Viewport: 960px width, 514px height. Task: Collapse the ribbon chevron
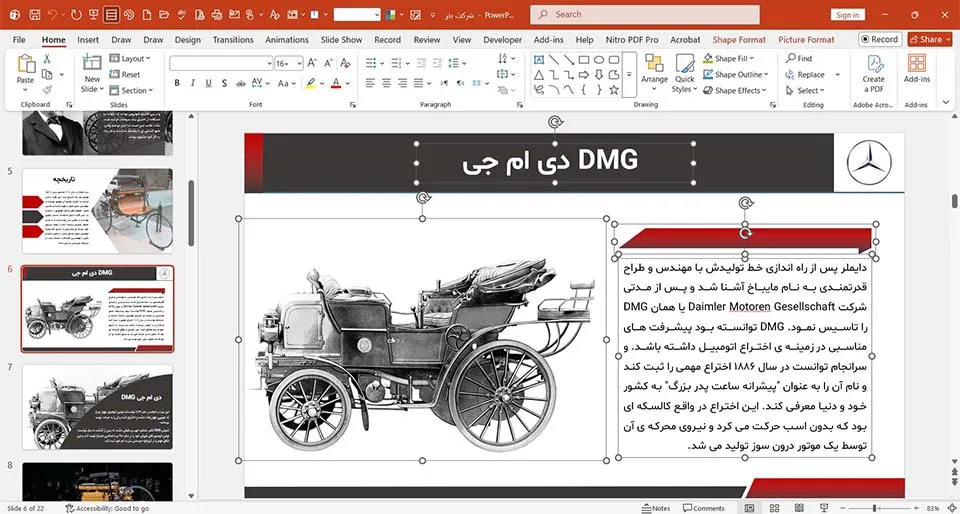click(x=947, y=103)
